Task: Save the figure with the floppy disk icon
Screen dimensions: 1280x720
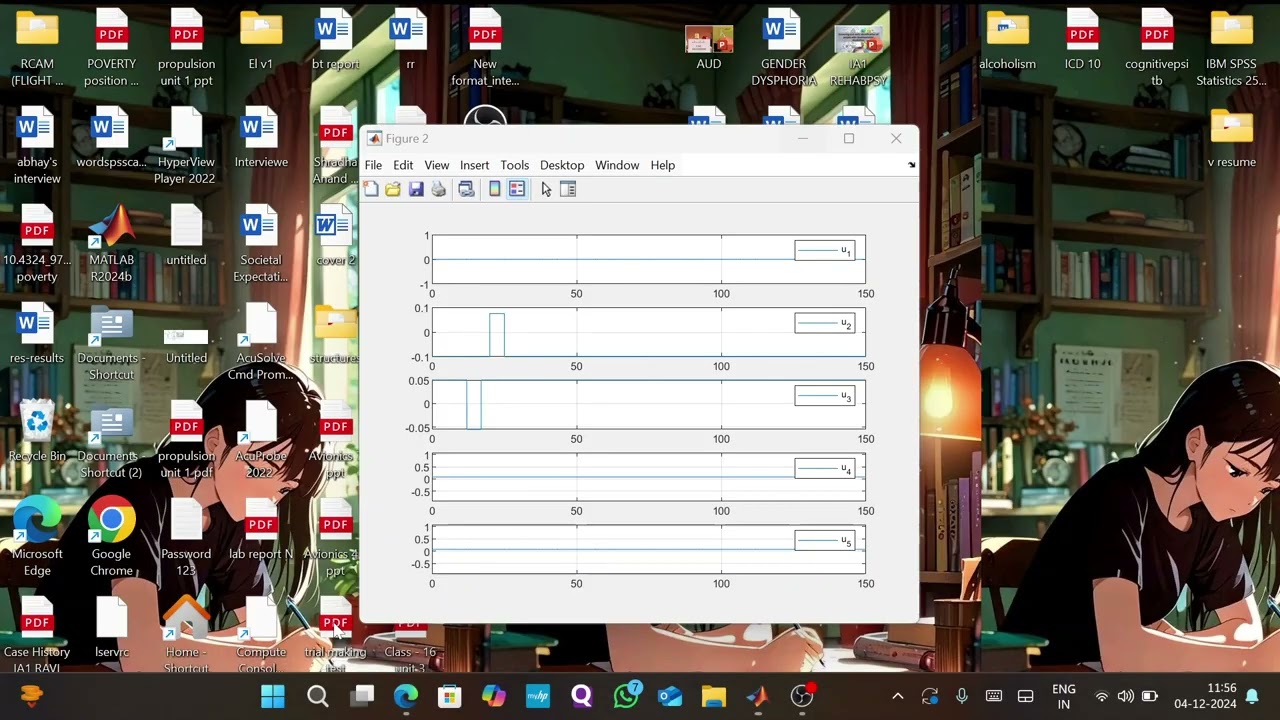Action: [x=416, y=189]
